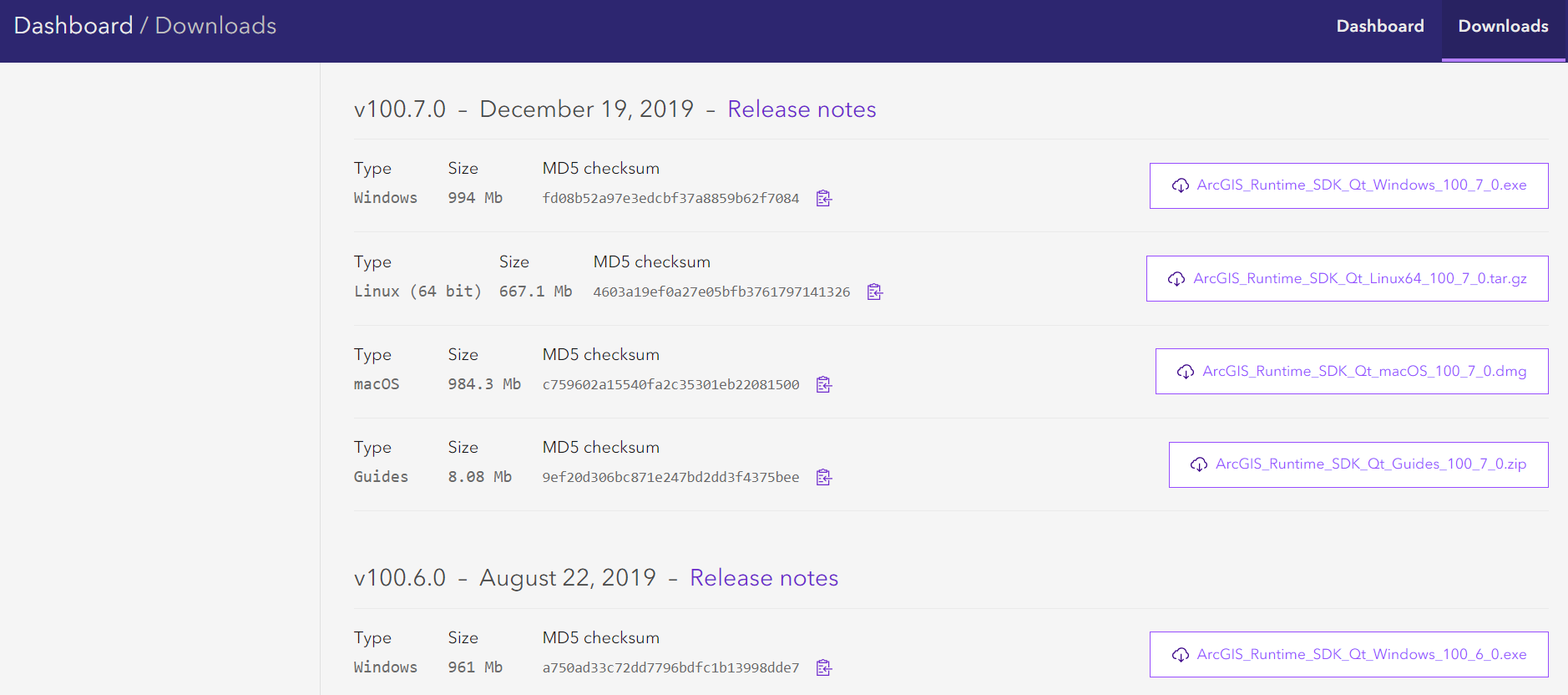Click the 667.1 Mb size value
This screenshot has height=695, width=1568.
click(x=535, y=292)
